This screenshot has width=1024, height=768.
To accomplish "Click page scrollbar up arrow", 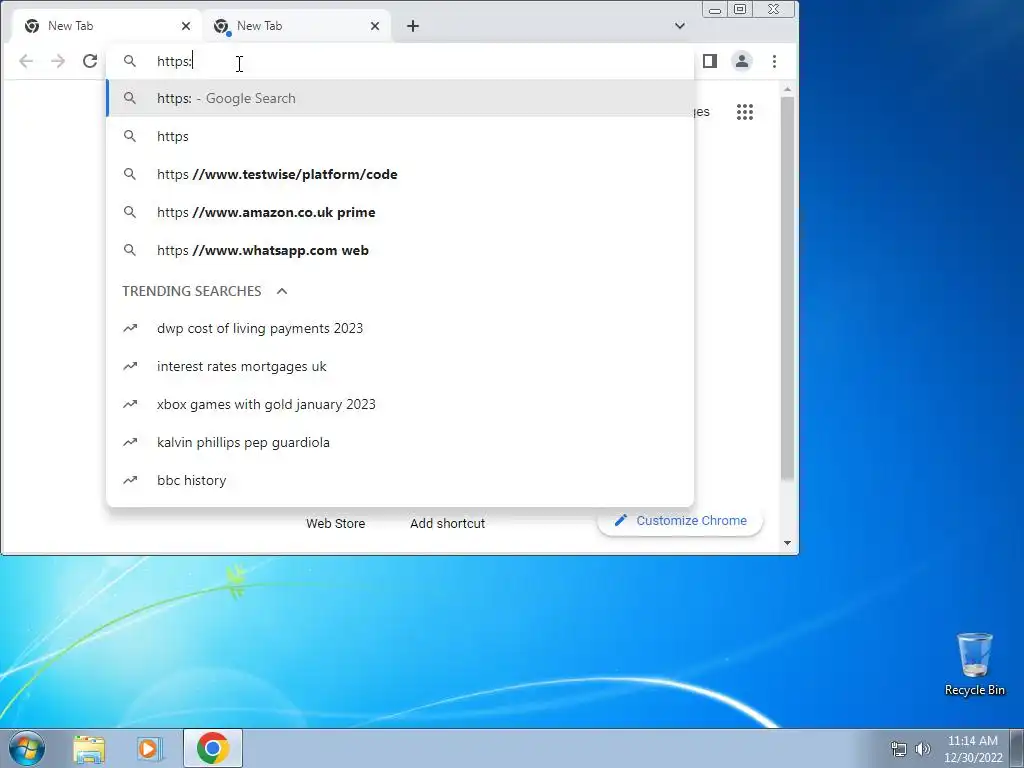I will pos(788,89).
